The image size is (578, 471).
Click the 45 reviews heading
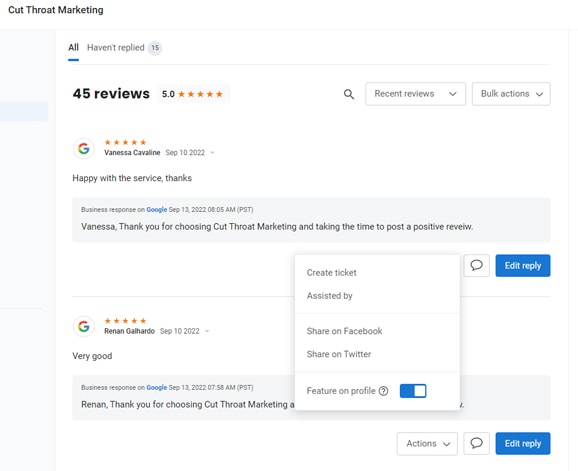[111, 94]
